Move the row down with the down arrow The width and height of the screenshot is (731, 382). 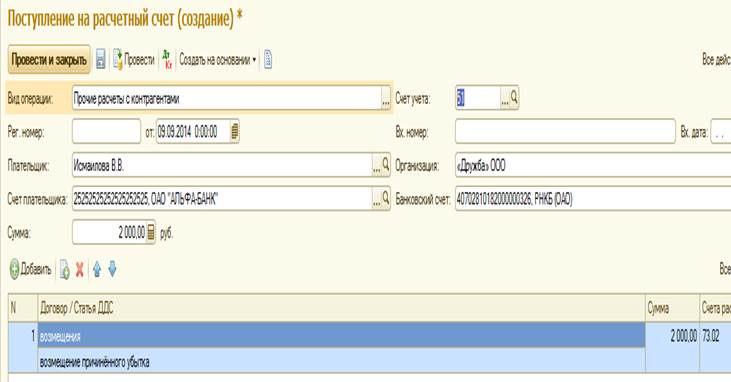click(112, 269)
